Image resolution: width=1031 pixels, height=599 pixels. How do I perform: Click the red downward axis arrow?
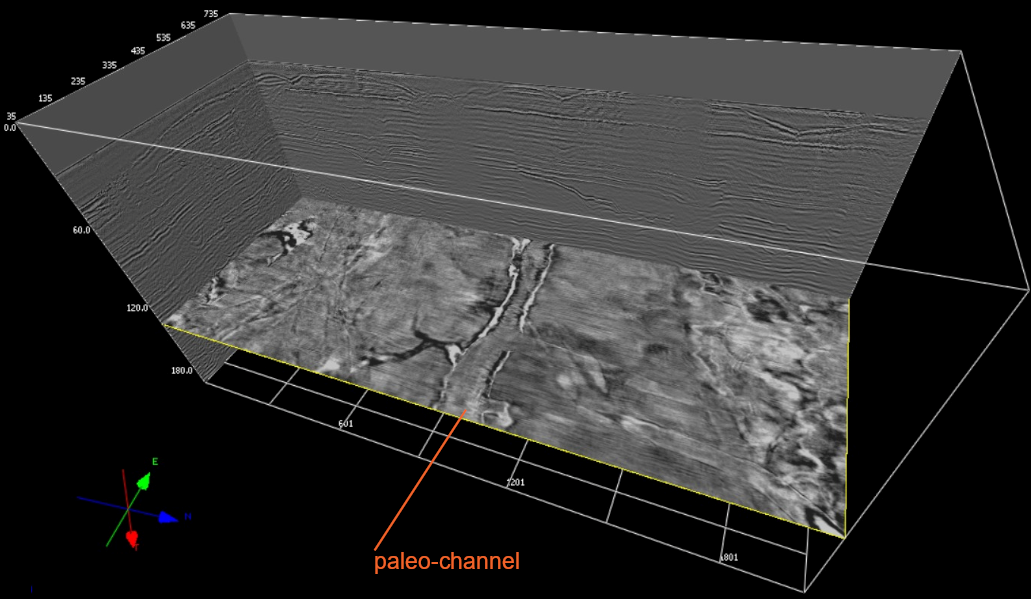point(131,540)
